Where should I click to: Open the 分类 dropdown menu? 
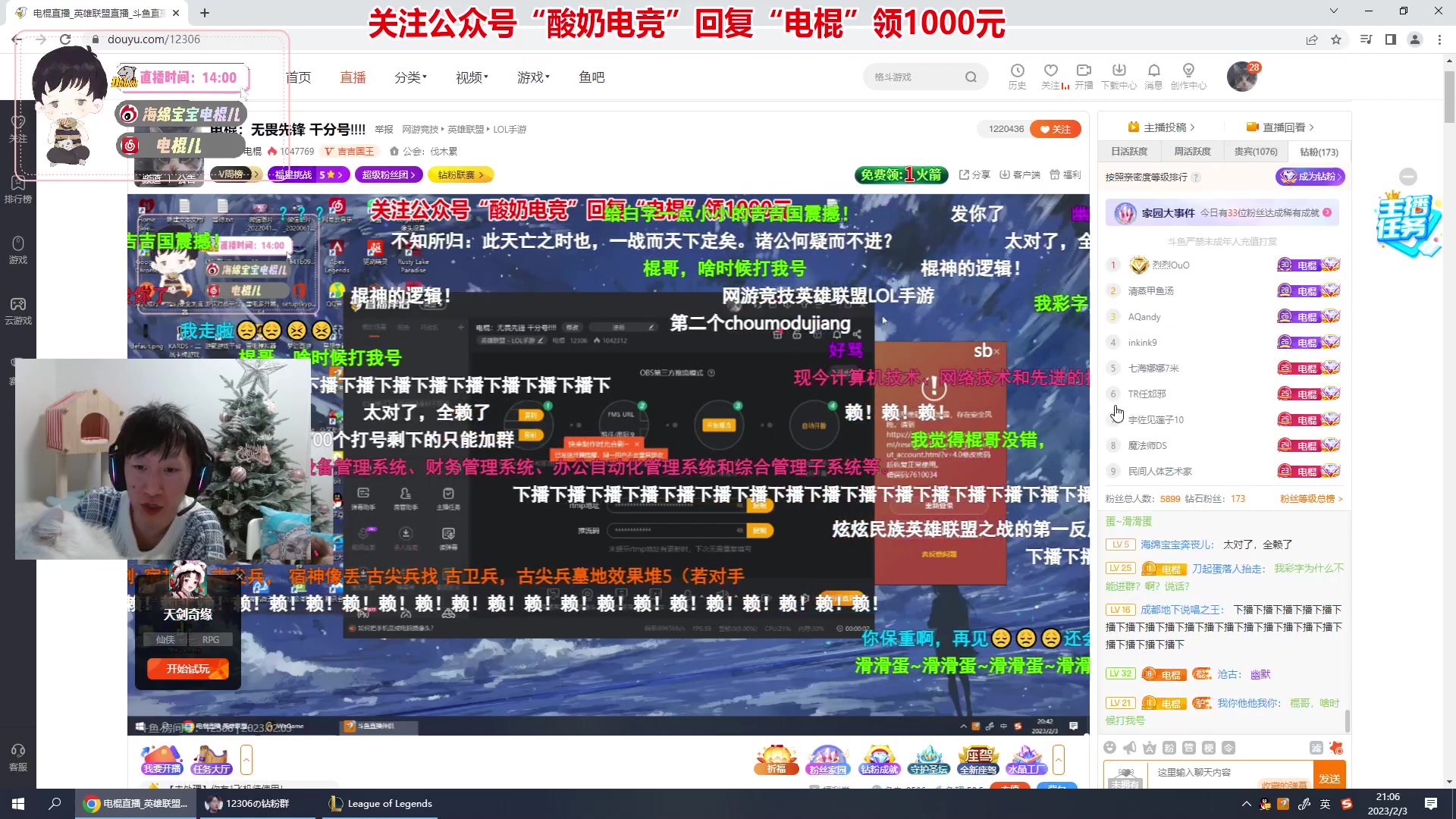[x=410, y=77]
